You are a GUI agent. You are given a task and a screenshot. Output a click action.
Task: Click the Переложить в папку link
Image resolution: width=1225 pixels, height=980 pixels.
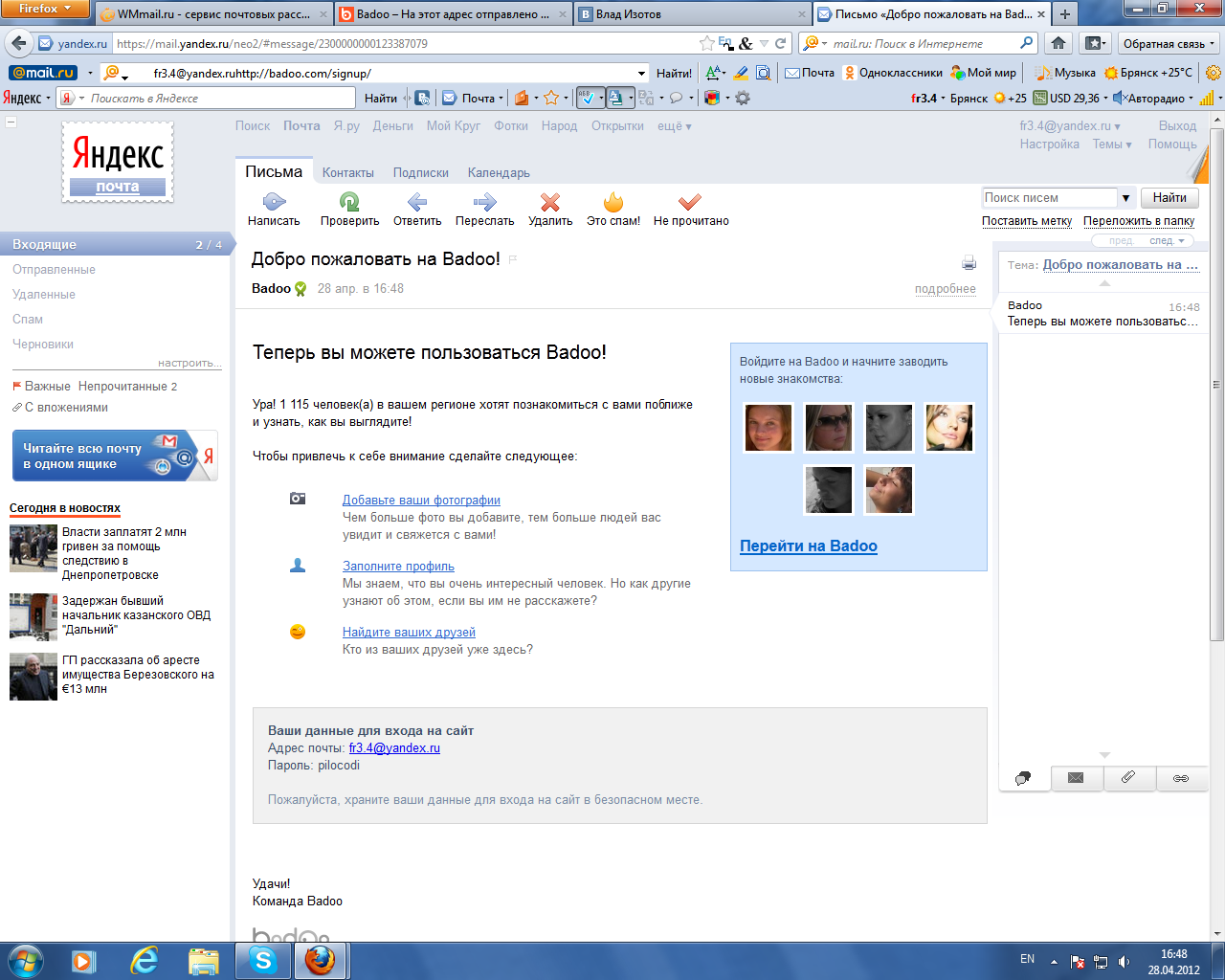(1139, 221)
